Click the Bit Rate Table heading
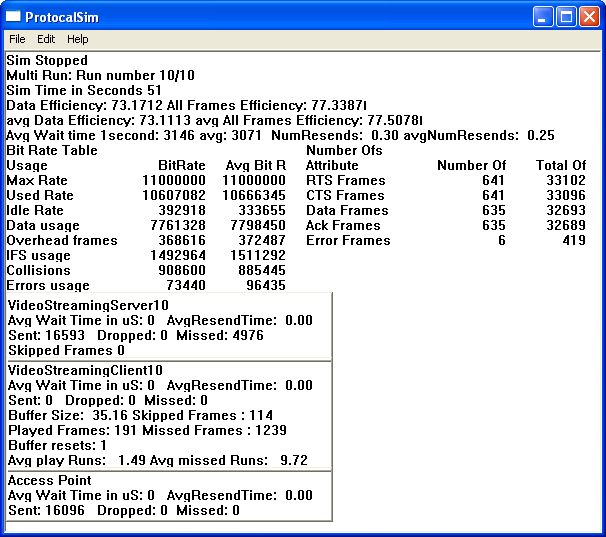Screen dimensions: 606x537 pyautogui.click(x=52, y=150)
